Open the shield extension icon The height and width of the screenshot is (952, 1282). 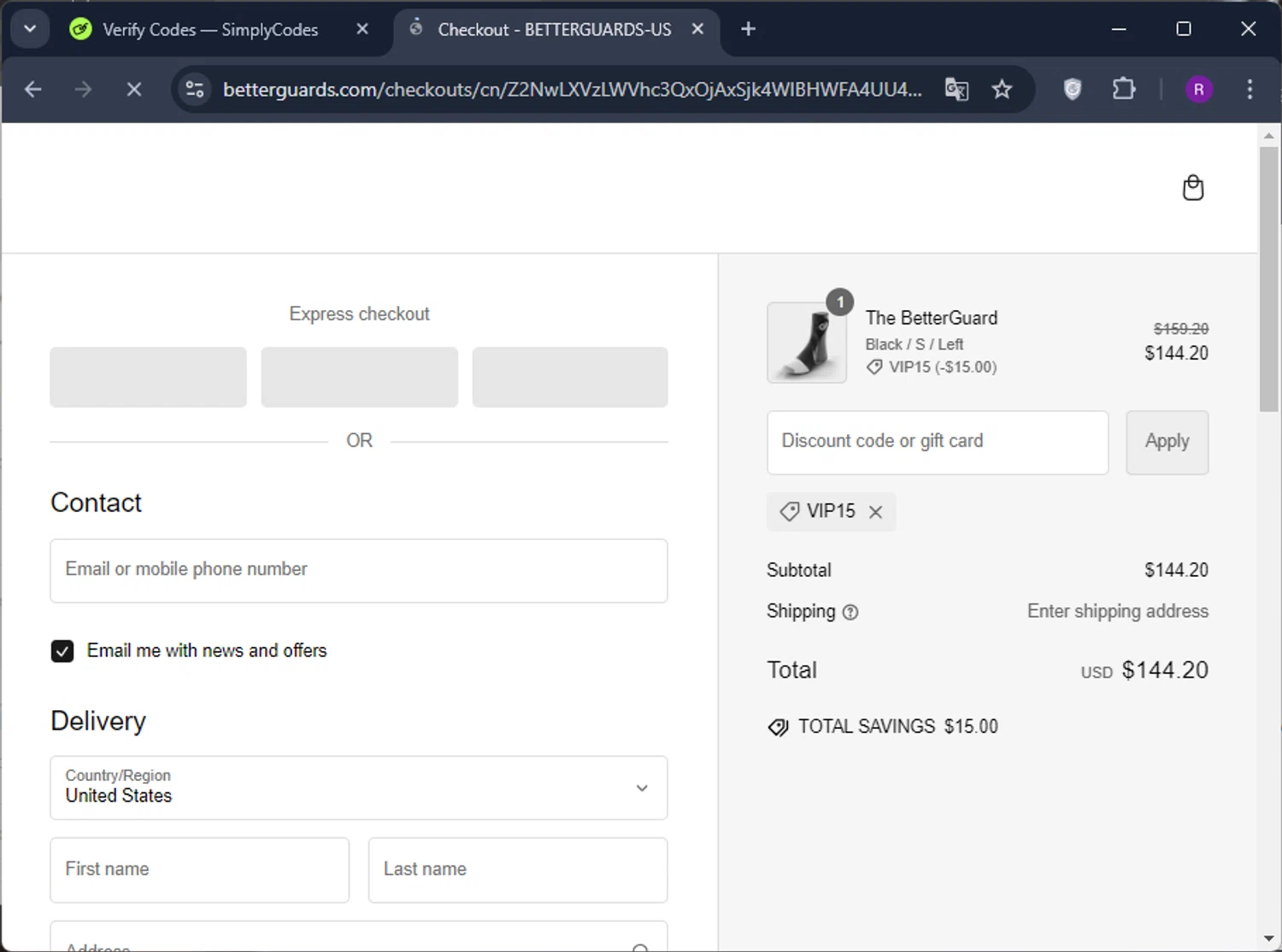[1073, 89]
